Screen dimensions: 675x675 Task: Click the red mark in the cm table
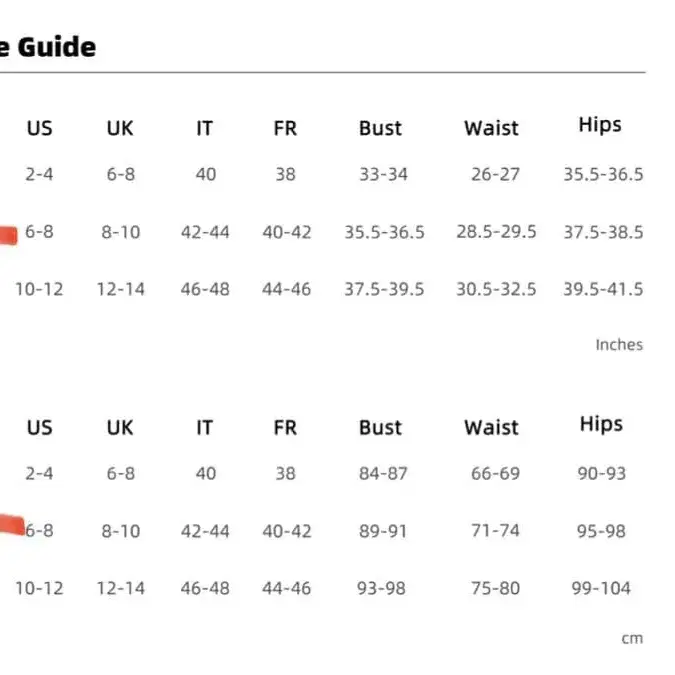pos(12,524)
